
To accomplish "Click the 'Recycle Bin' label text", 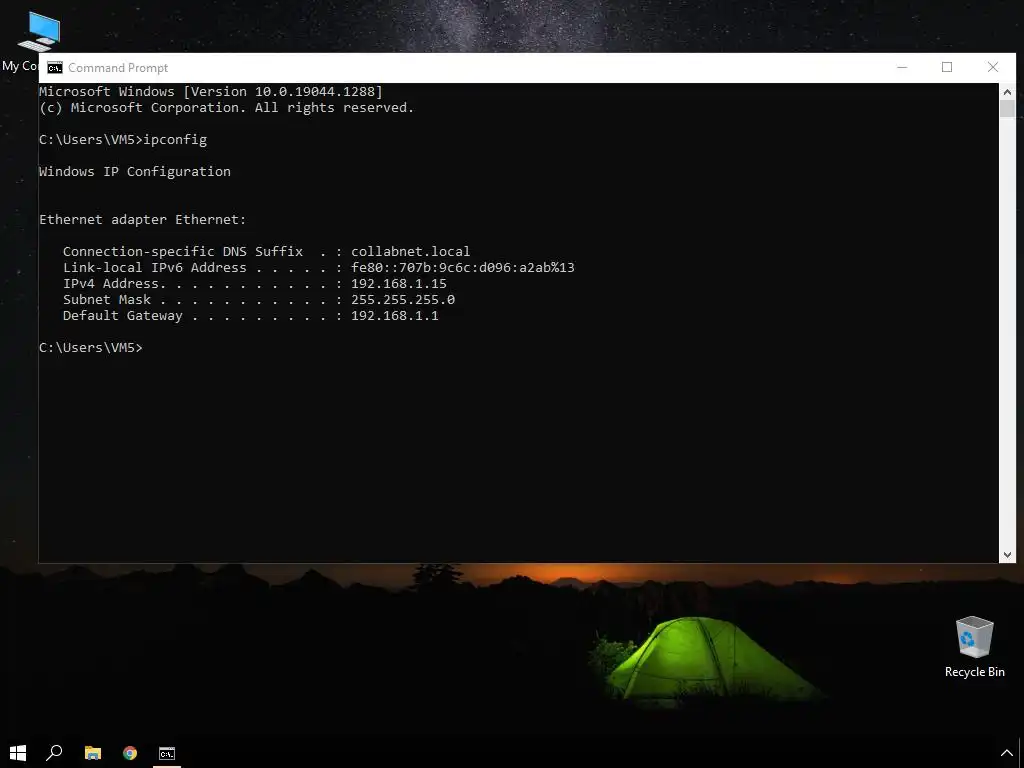I will [x=974, y=672].
